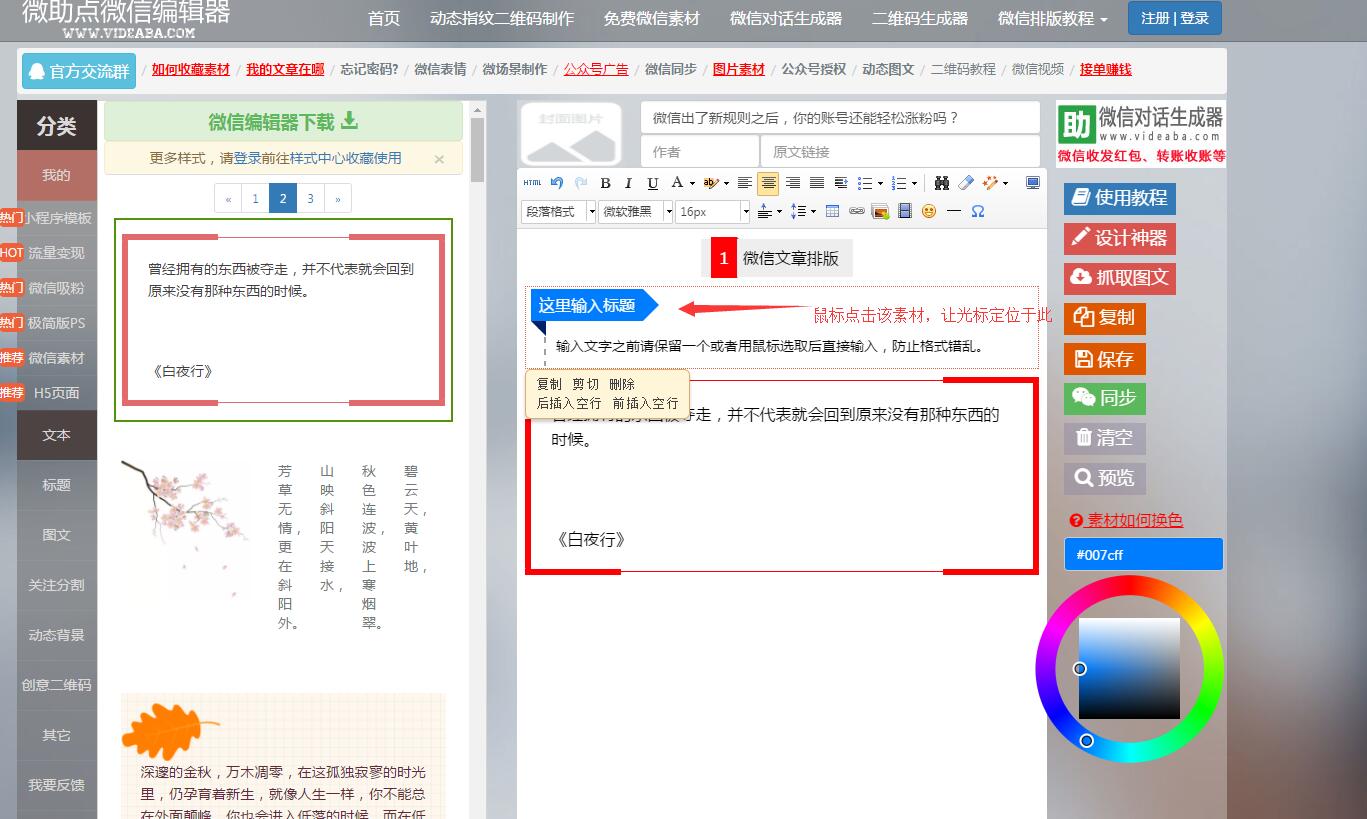Insert a hyperlink chain icon
Viewport: 1367px width, 819px height.
point(857,211)
